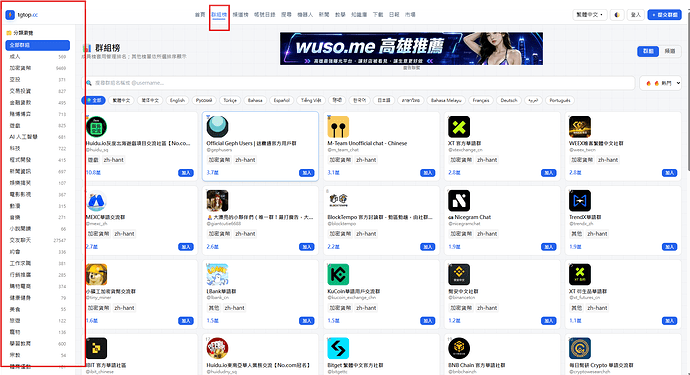Filter by 繁體中文 language chip

click(121, 100)
